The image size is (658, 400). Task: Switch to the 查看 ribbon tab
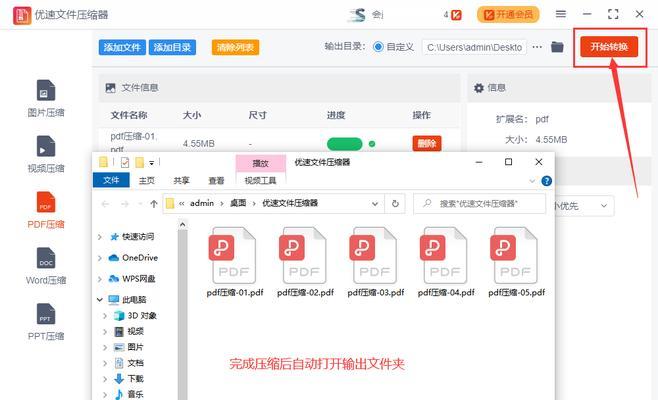coord(216,180)
